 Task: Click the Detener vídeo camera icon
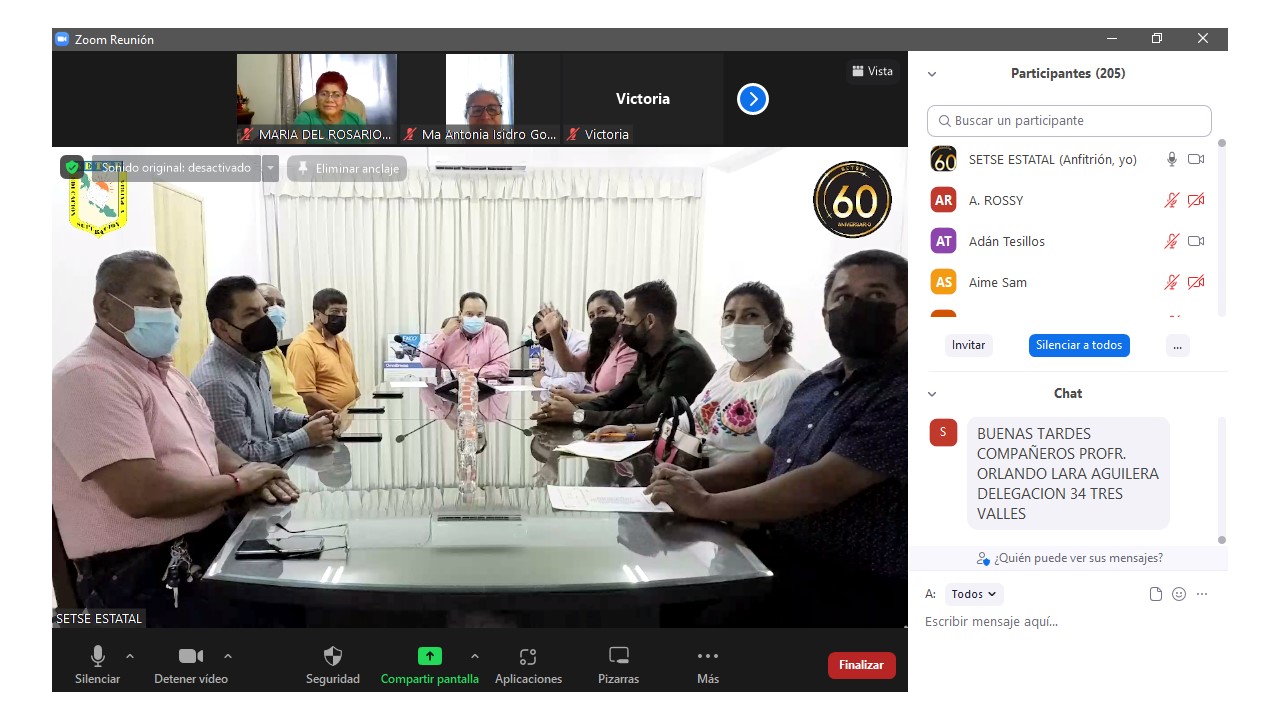click(x=190, y=656)
